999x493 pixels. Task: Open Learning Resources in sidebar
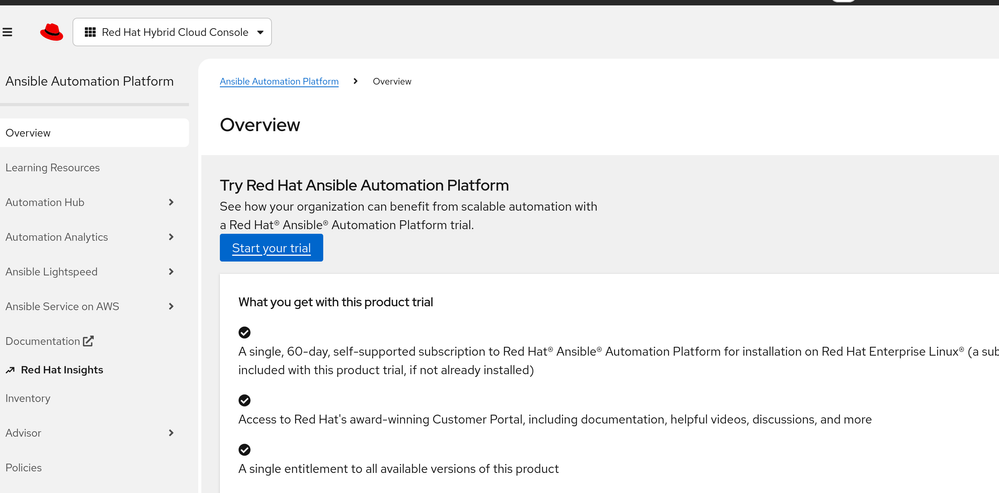click(52, 168)
